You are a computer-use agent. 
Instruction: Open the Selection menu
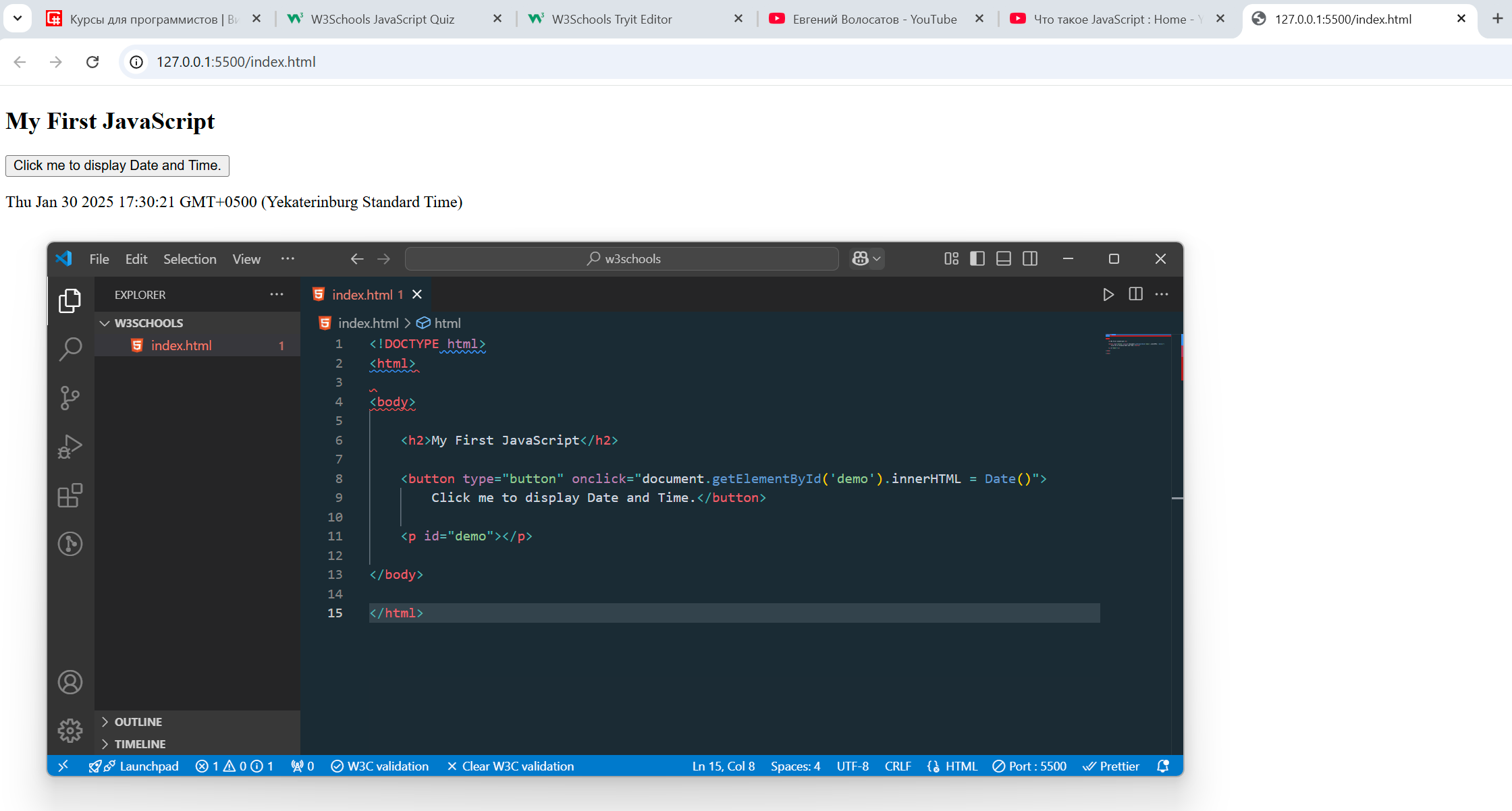pyautogui.click(x=190, y=259)
